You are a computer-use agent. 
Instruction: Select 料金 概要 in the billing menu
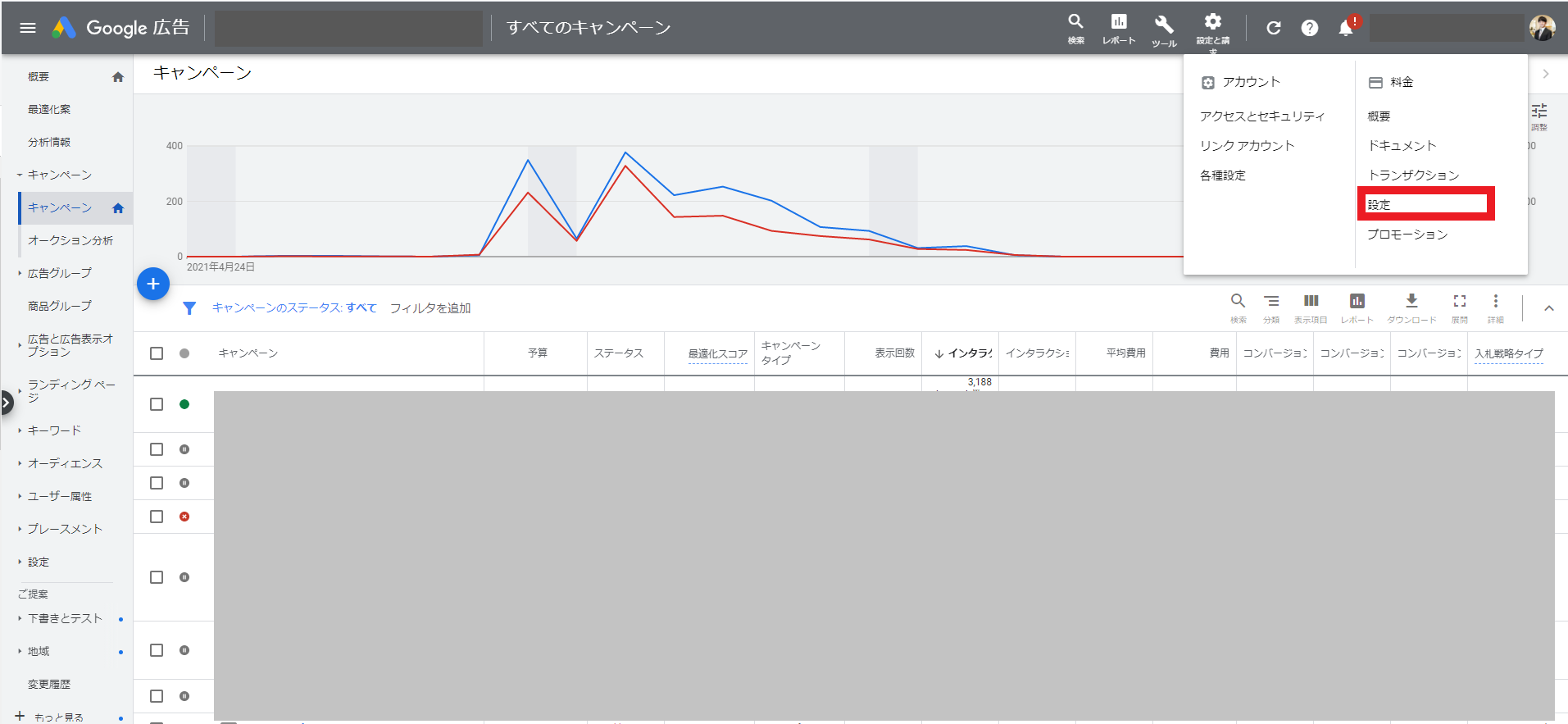1379,116
